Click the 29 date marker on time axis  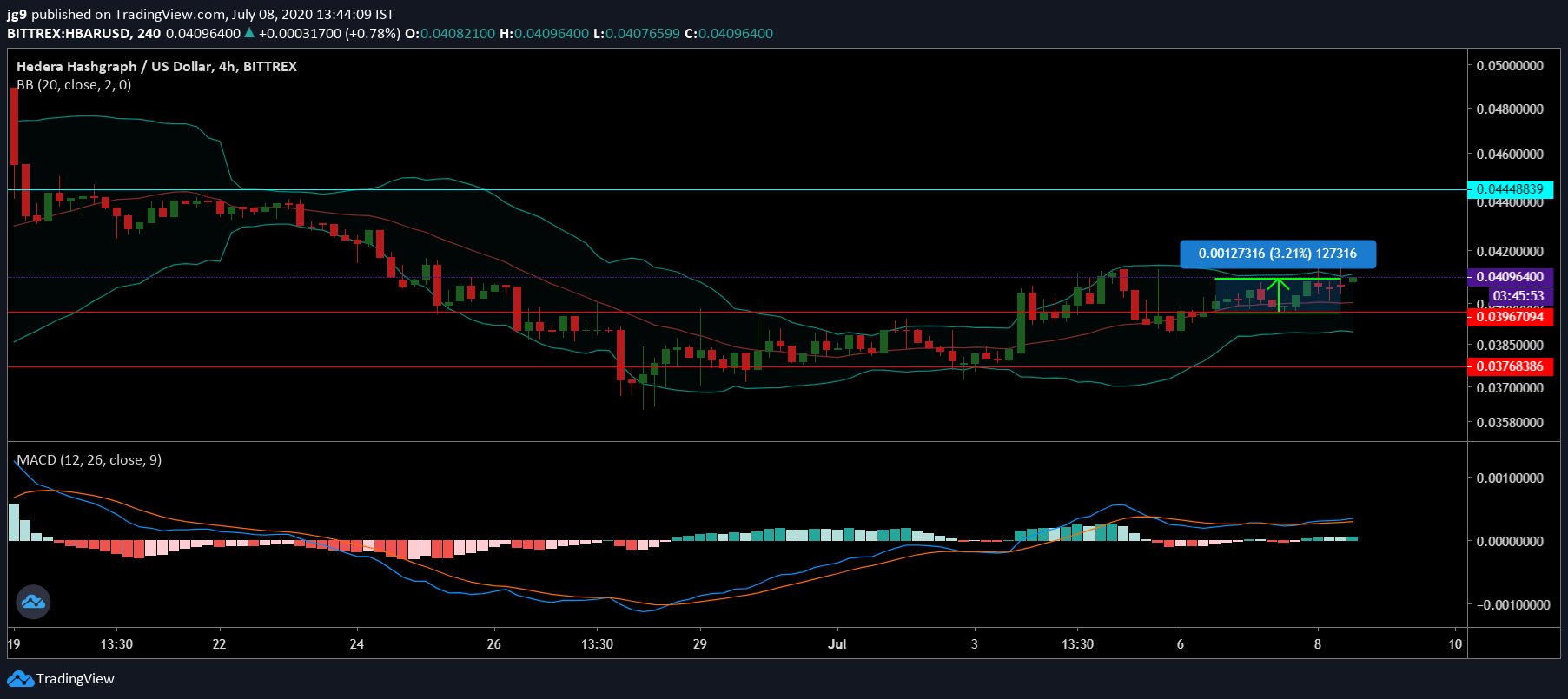click(x=700, y=644)
